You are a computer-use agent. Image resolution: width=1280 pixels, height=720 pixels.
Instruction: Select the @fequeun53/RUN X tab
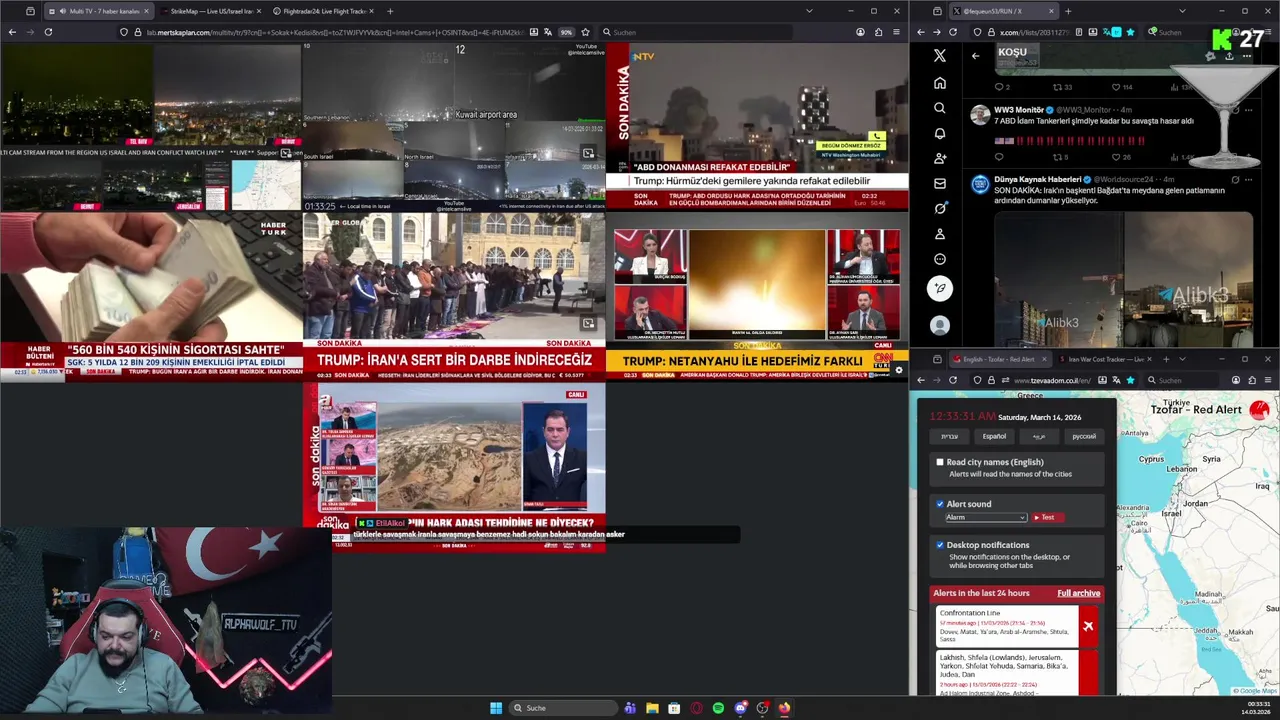[x=1003, y=11]
